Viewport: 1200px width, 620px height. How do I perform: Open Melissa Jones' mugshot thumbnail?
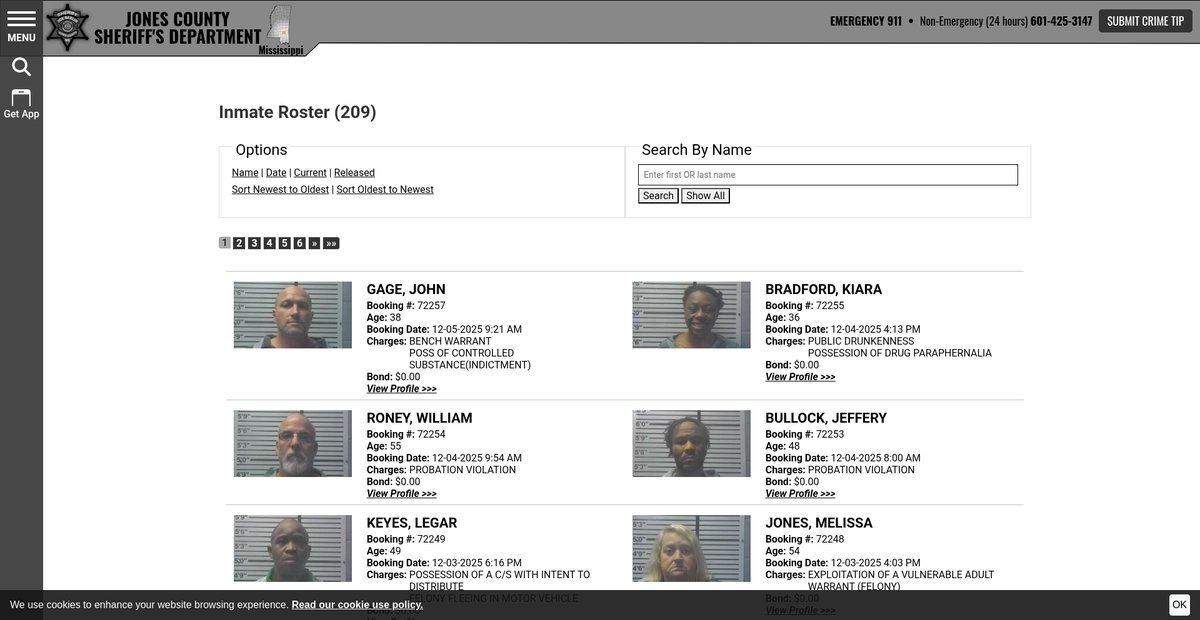691,548
